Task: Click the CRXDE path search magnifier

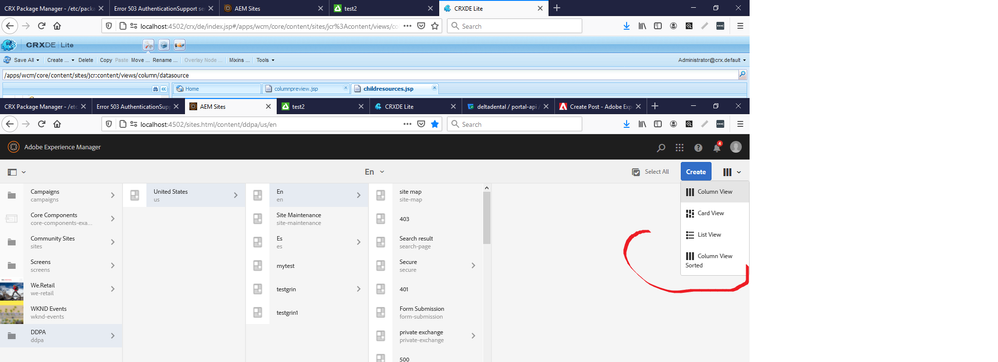Action: tap(742, 74)
